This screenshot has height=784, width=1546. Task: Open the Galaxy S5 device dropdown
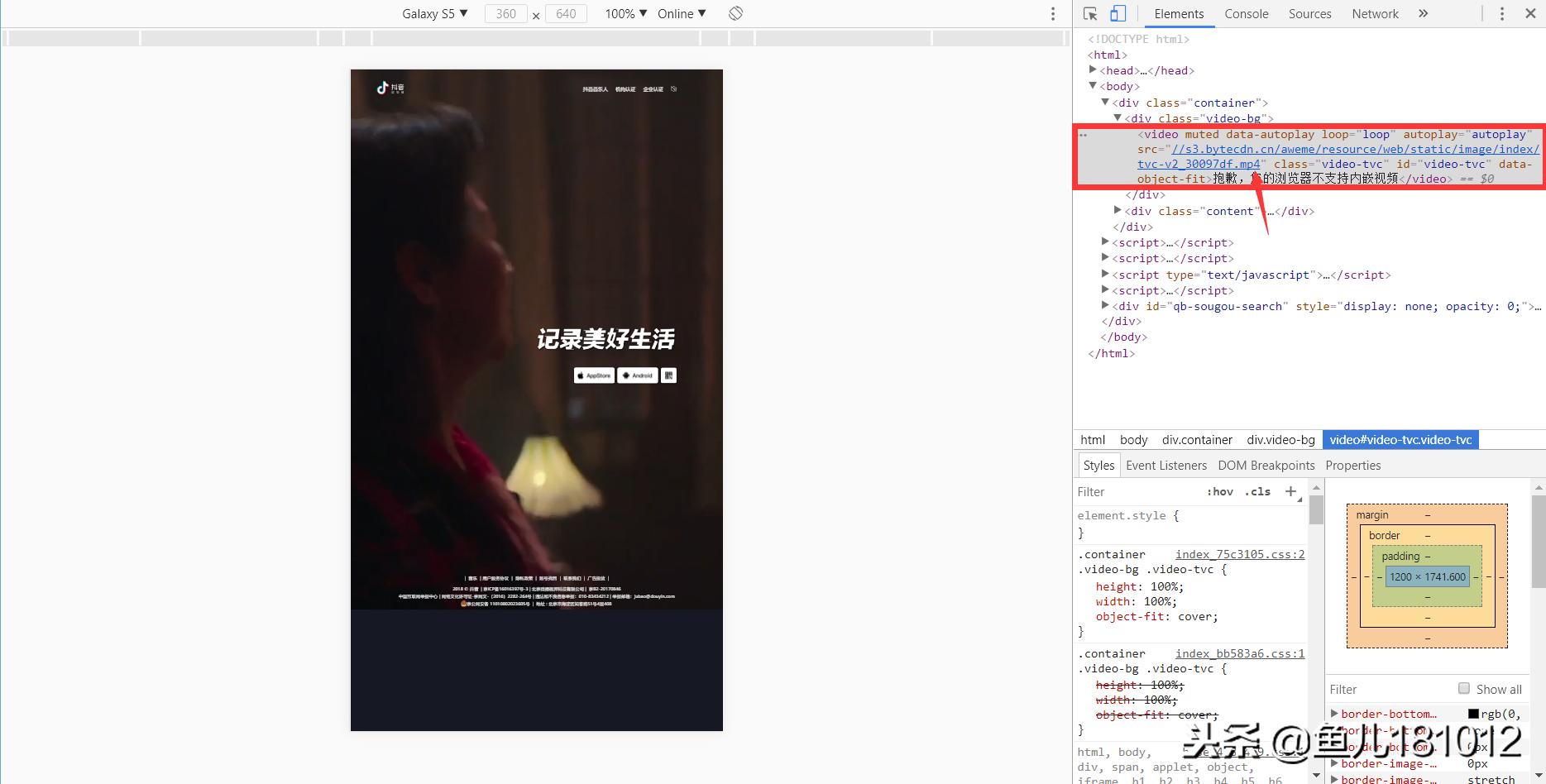(x=435, y=14)
